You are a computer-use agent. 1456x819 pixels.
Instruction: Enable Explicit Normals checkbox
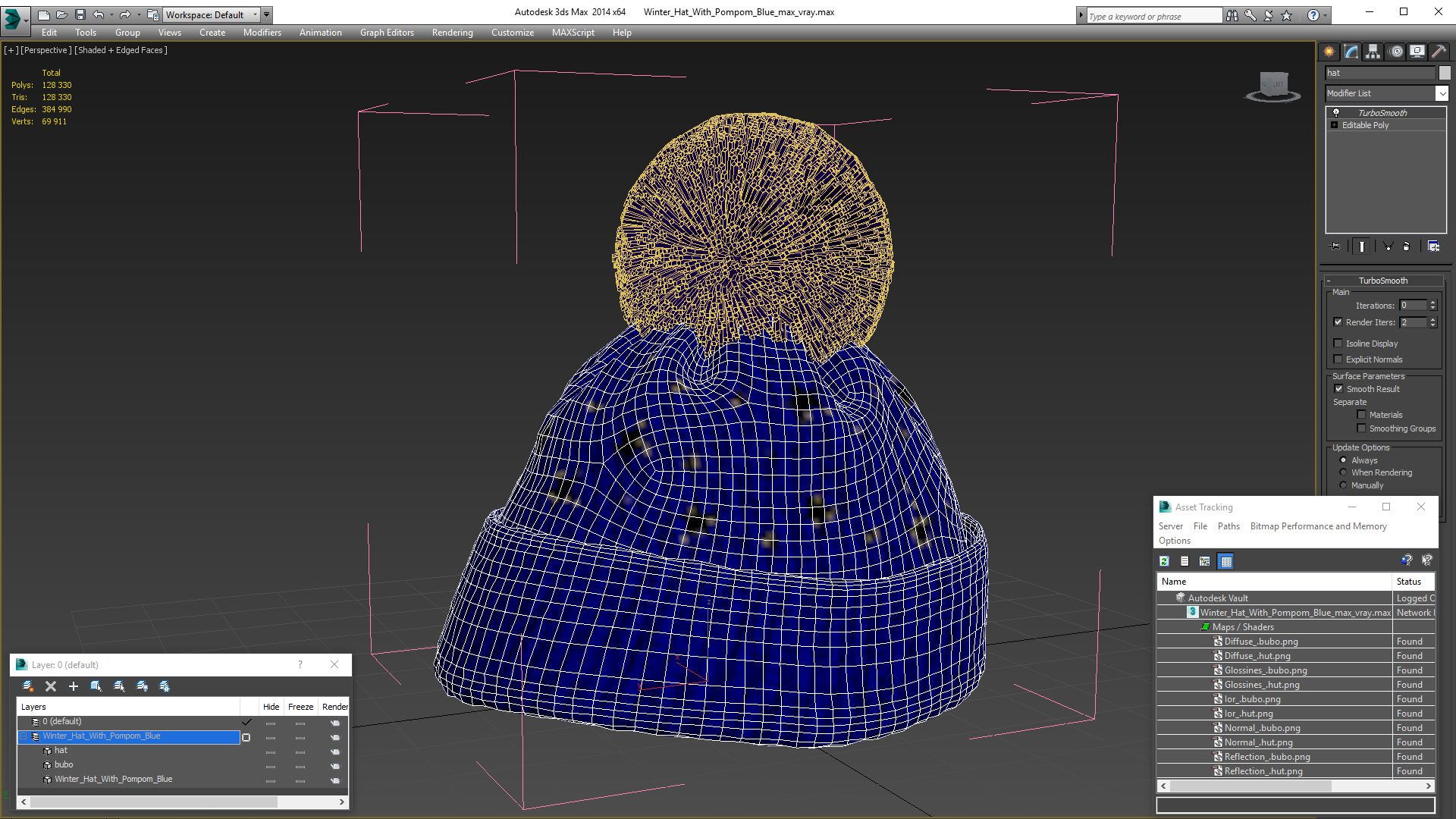(1338, 359)
